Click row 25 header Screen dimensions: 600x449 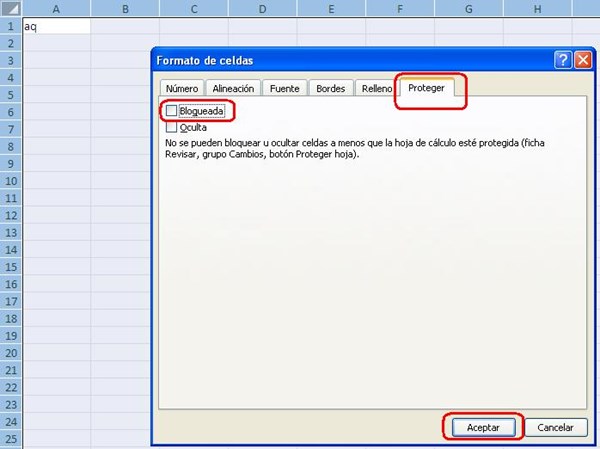pos(11,439)
